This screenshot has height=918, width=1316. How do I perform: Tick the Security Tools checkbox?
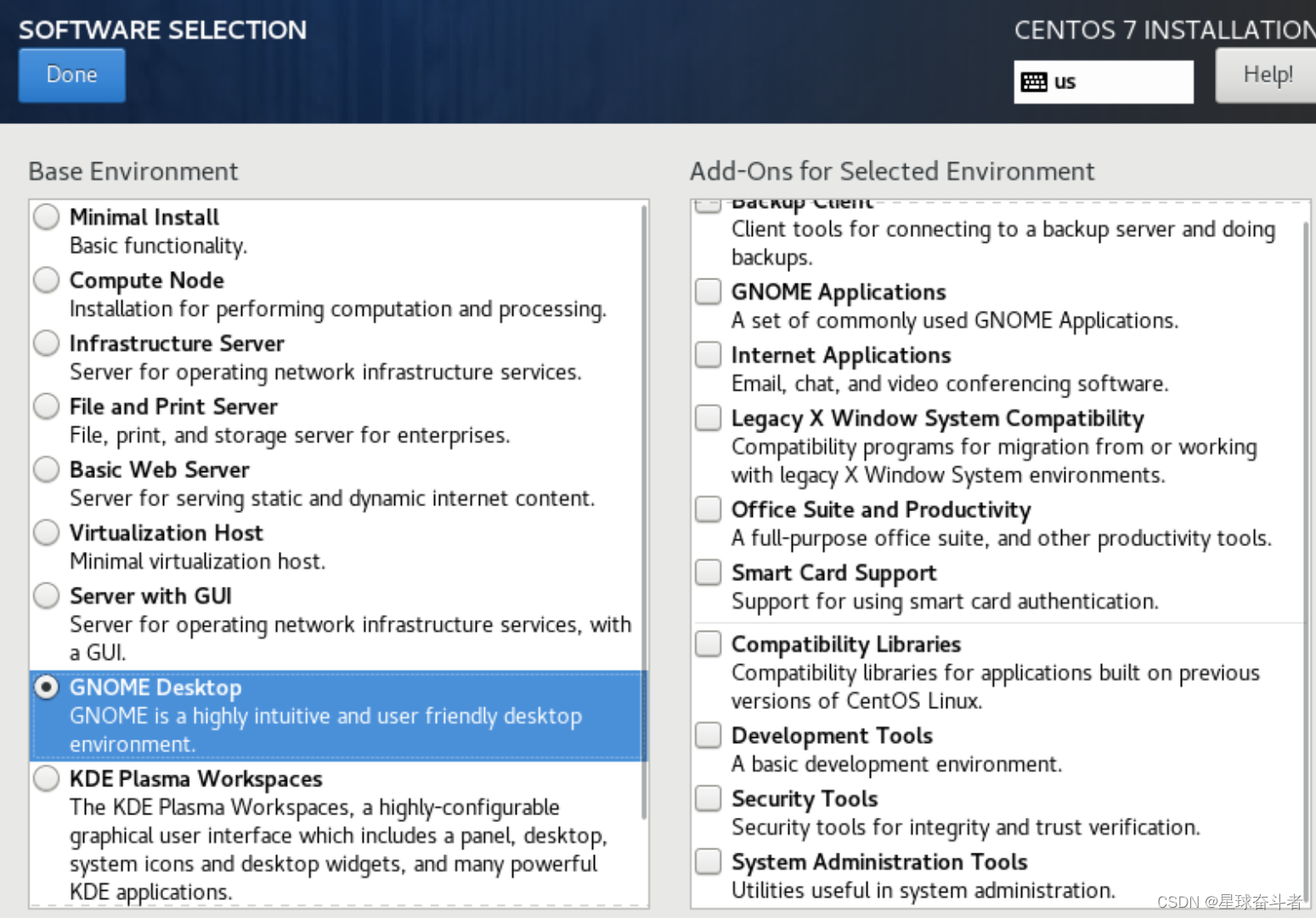tap(708, 798)
